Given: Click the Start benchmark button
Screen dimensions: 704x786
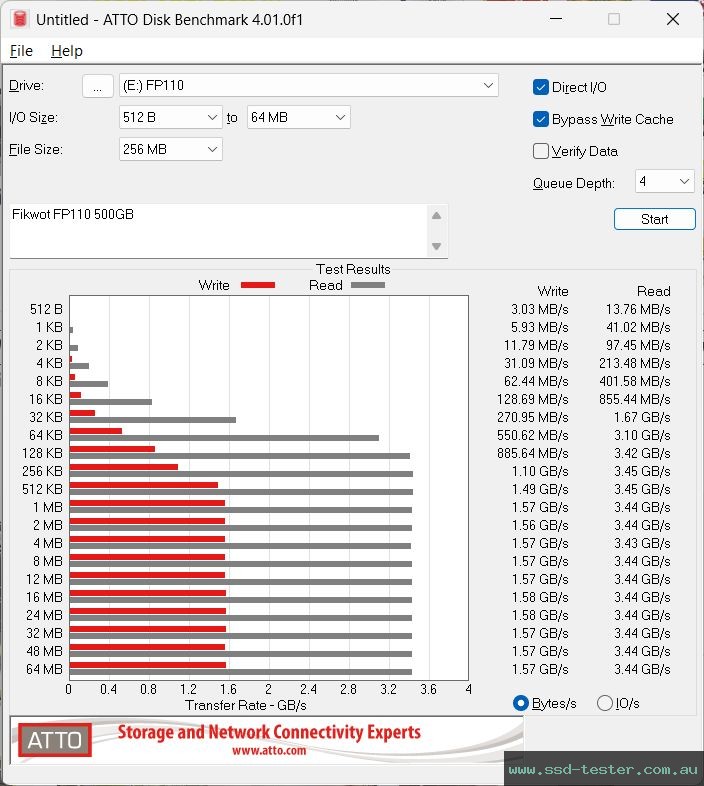Looking at the screenshot, I should coord(654,219).
